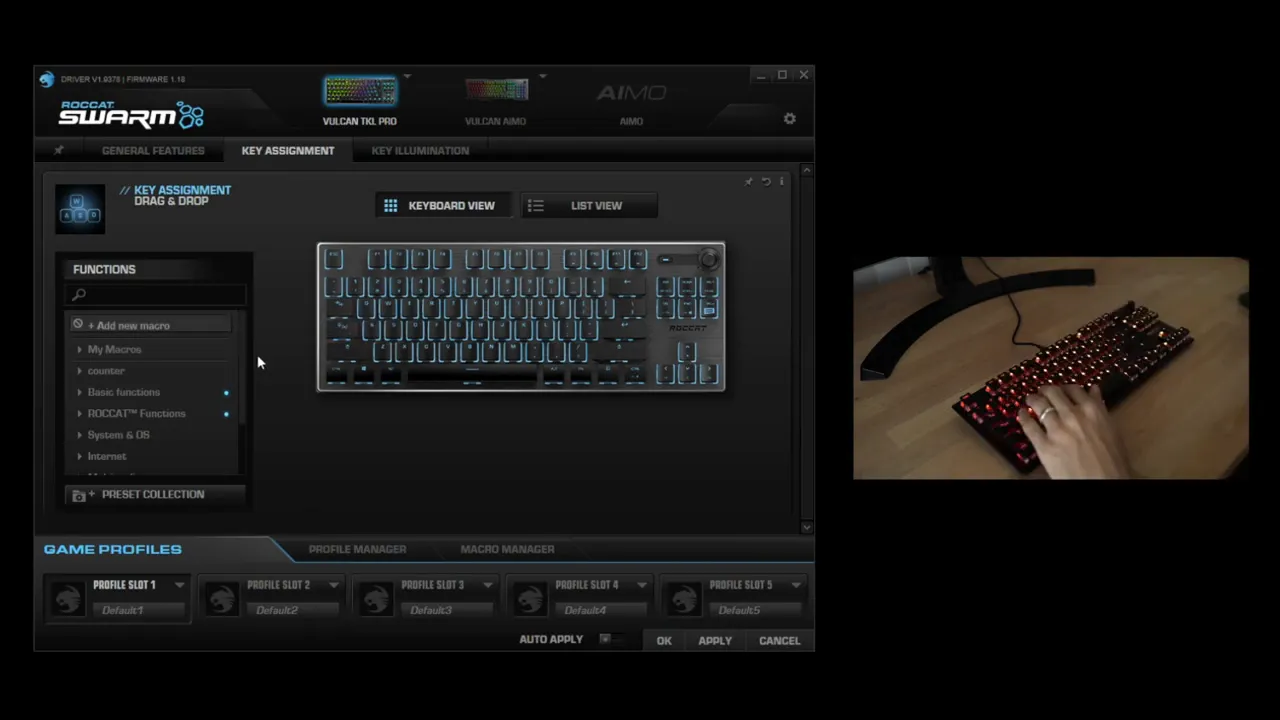Open the Preset Collection
Image resolution: width=1280 pixels, height=720 pixels.
pyautogui.click(x=155, y=495)
